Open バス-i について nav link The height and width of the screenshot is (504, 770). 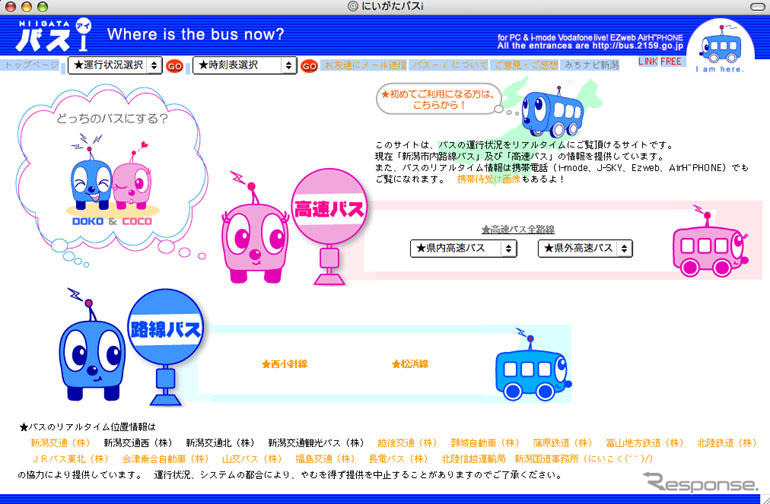pos(450,65)
